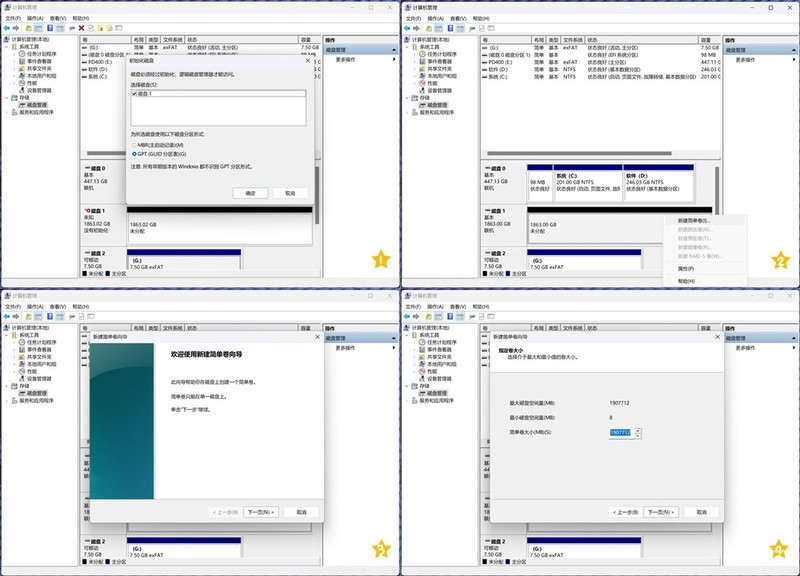Click forward arrow in the 初始化磁盘 dialog window toolbar
The image size is (800, 576).
[x=16, y=28]
